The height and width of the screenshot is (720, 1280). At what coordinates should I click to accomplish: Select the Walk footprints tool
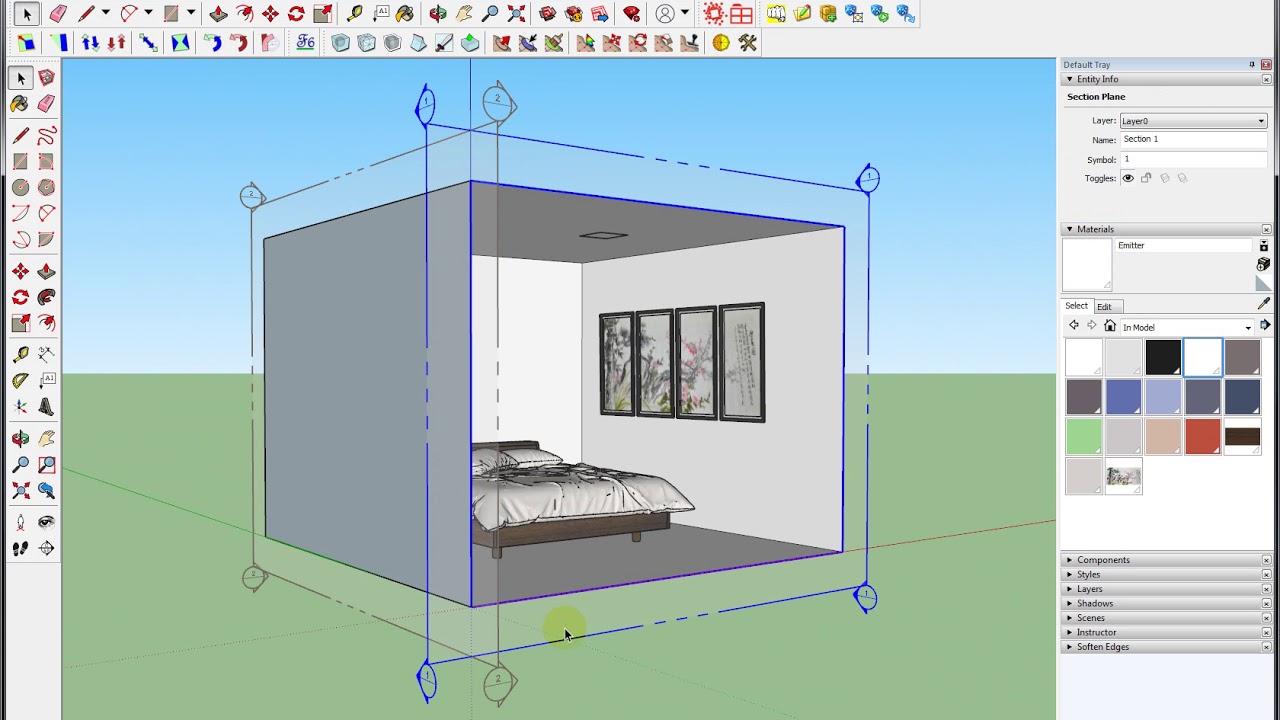click(x=20, y=548)
